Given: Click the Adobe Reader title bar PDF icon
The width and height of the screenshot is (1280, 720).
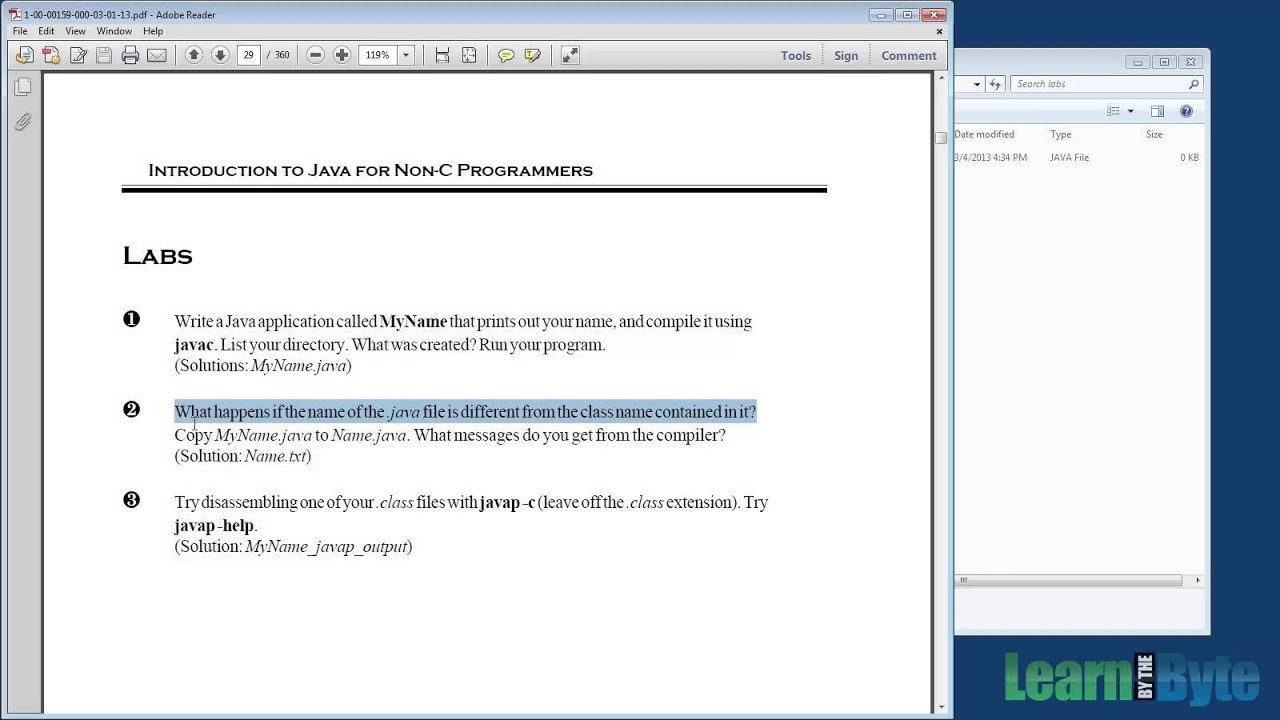Looking at the screenshot, I should point(15,14).
